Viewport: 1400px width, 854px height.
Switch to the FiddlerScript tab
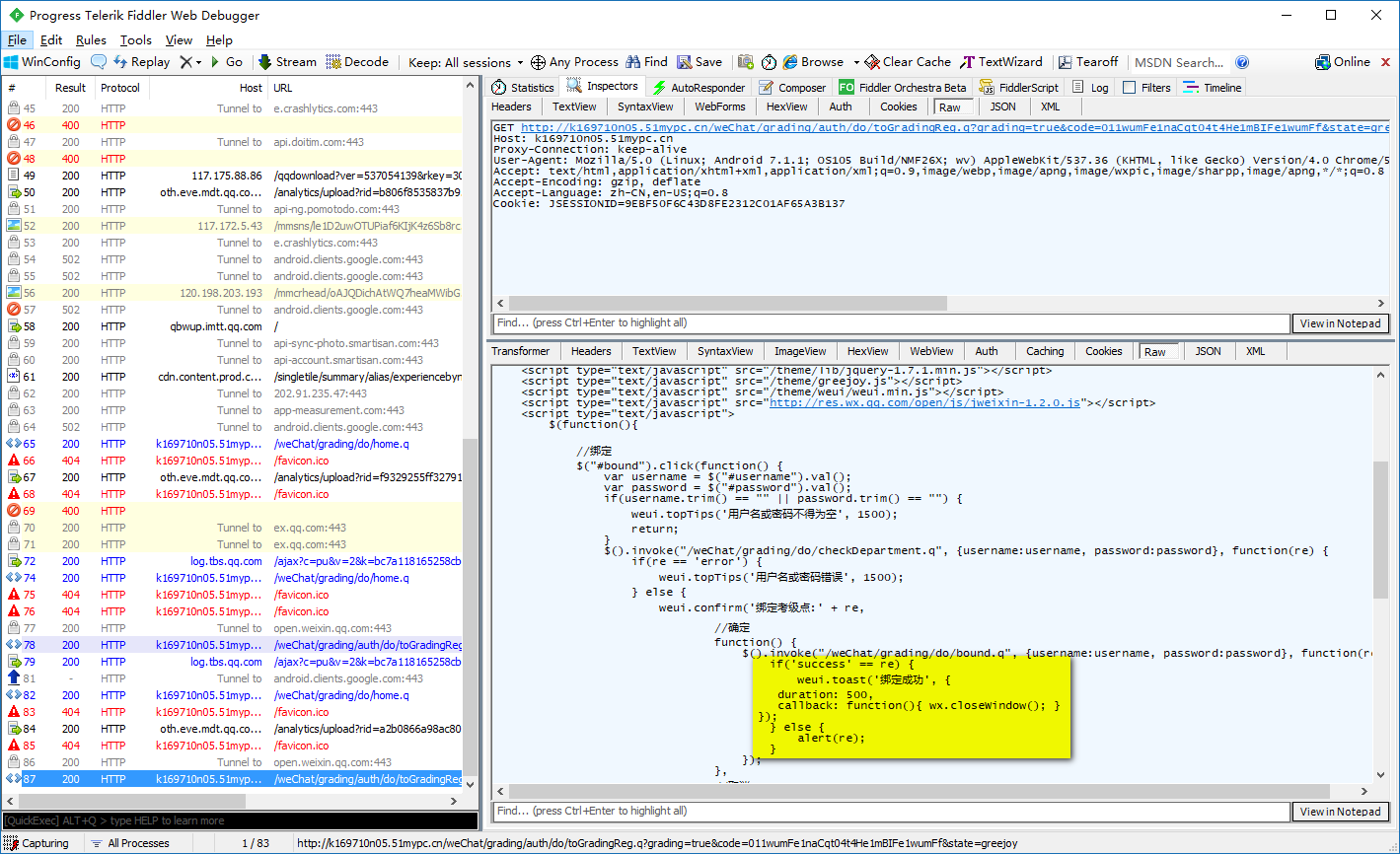(x=1019, y=88)
